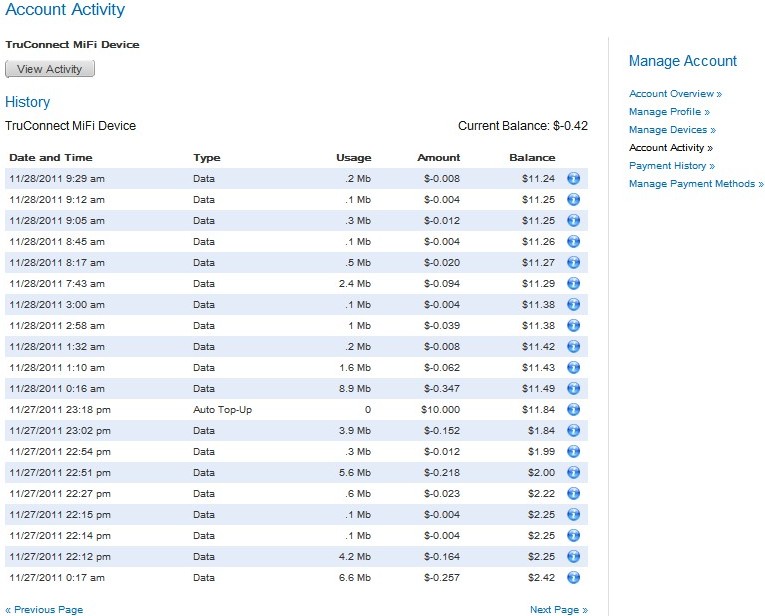This screenshot has height=616, width=765.
Task: Click the Usage column header
Action: click(354, 158)
